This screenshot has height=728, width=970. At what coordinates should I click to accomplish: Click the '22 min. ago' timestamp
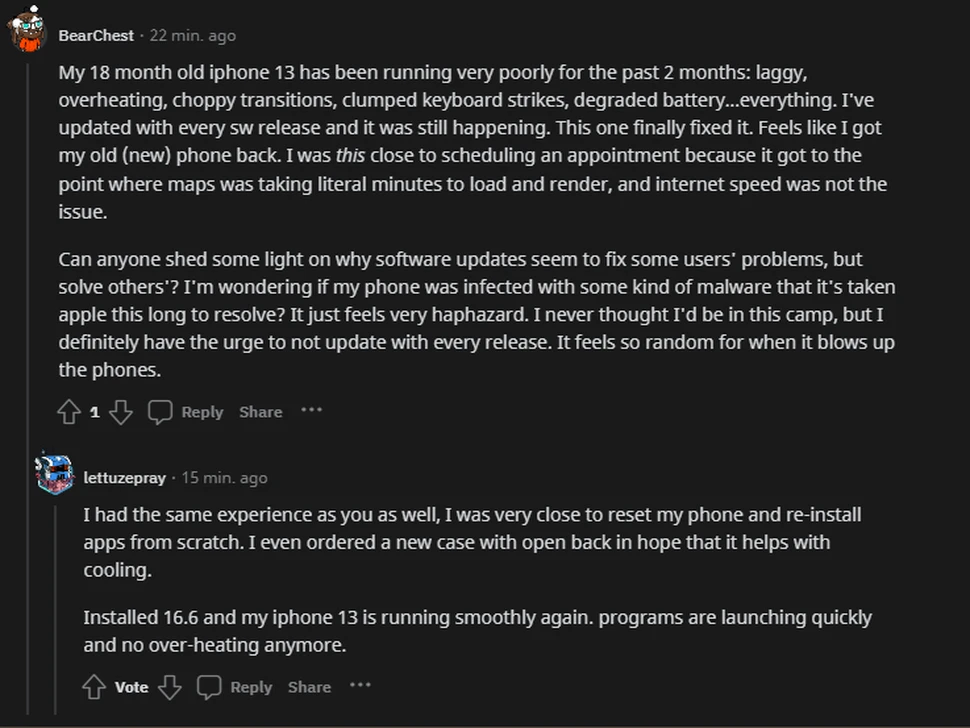pos(193,35)
